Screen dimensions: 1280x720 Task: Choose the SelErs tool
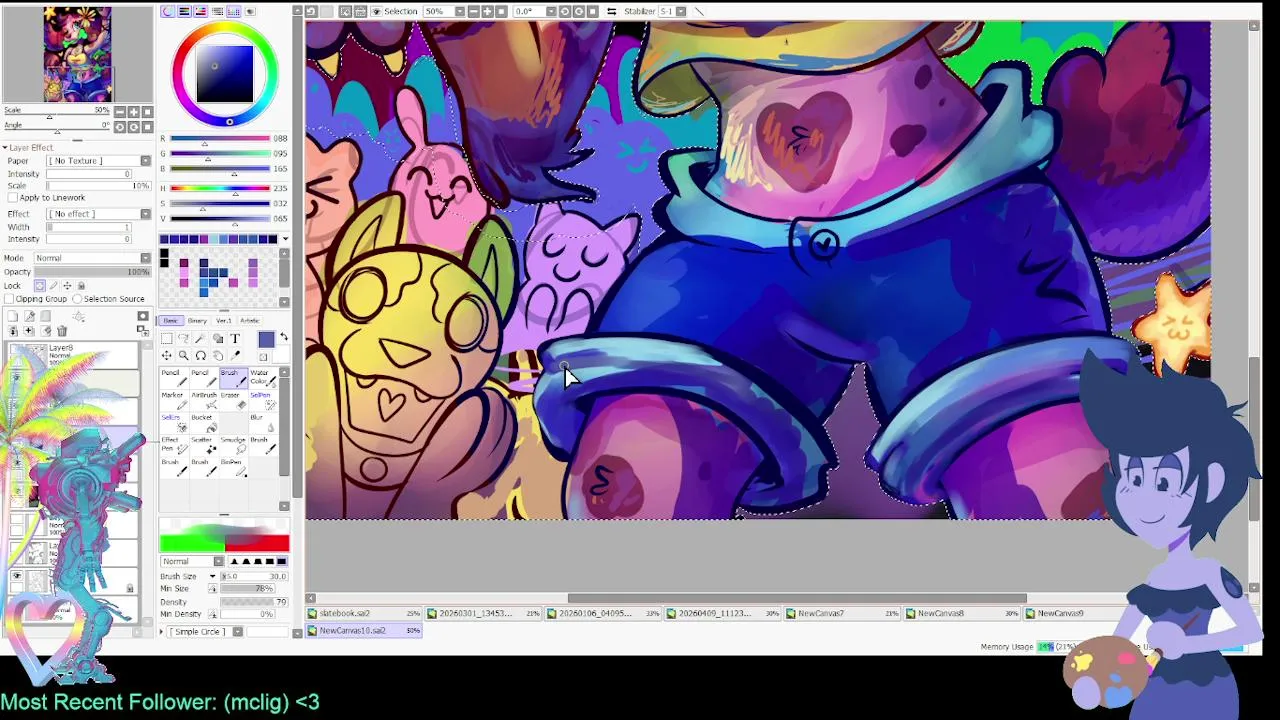pos(174,423)
